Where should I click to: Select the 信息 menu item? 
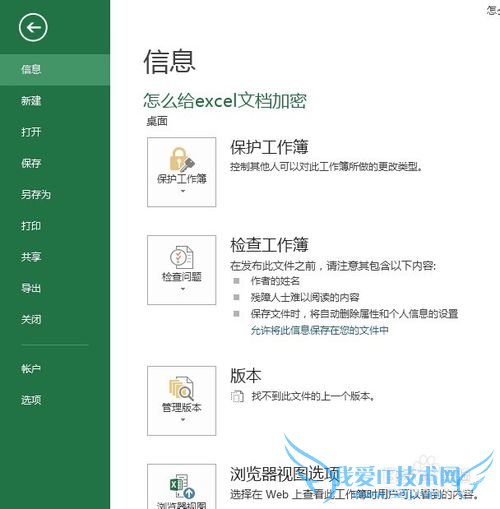[x=55, y=70]
